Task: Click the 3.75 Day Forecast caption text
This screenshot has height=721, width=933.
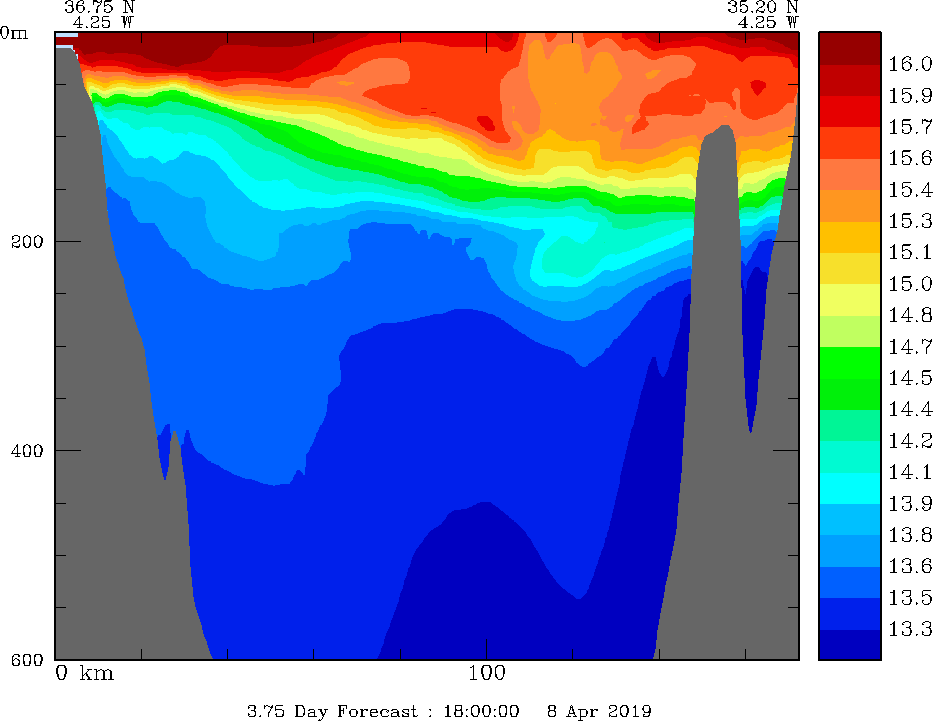Action: pyautogui.click(x=332, y=711)
